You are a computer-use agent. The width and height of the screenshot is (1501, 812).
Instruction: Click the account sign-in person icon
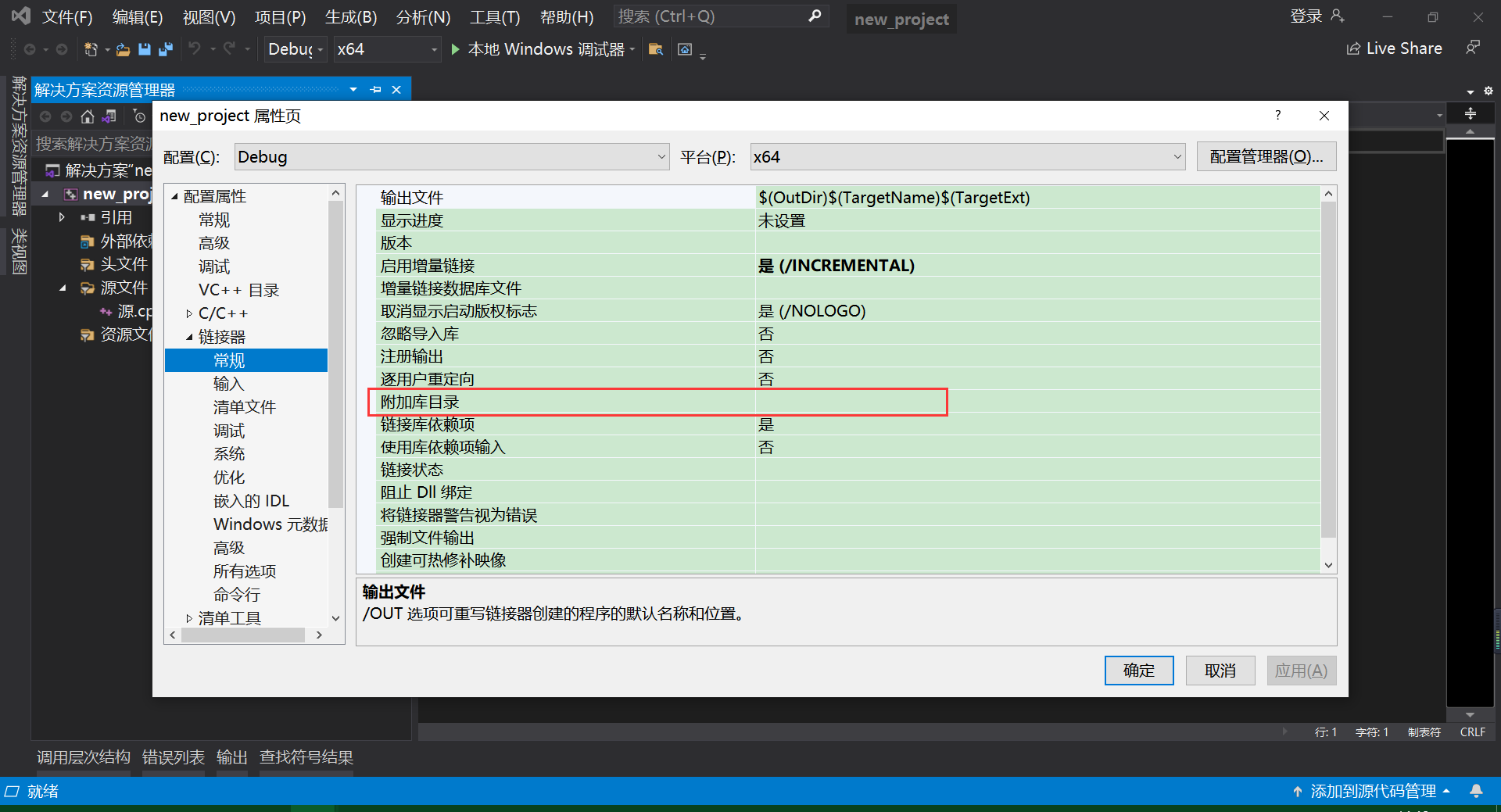click(x=1338, y=16)
